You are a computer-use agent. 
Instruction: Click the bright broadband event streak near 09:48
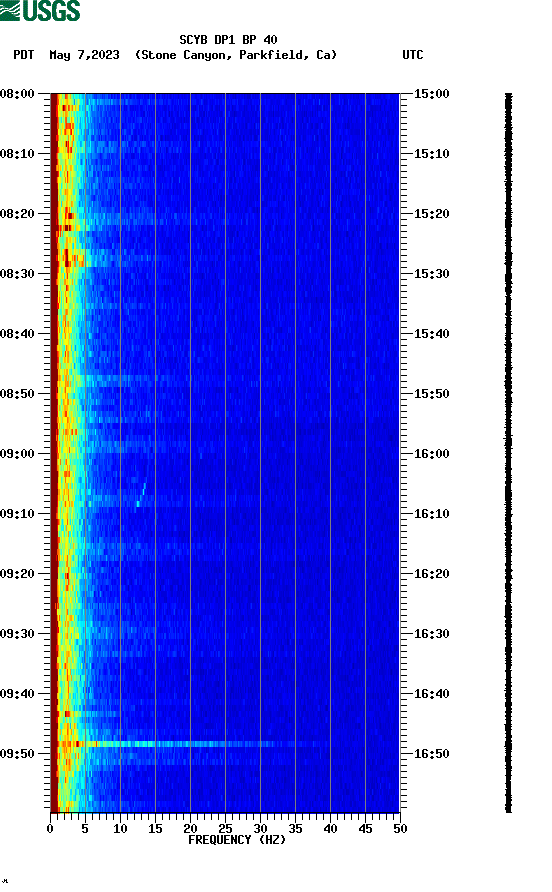(x=191, y=744)
